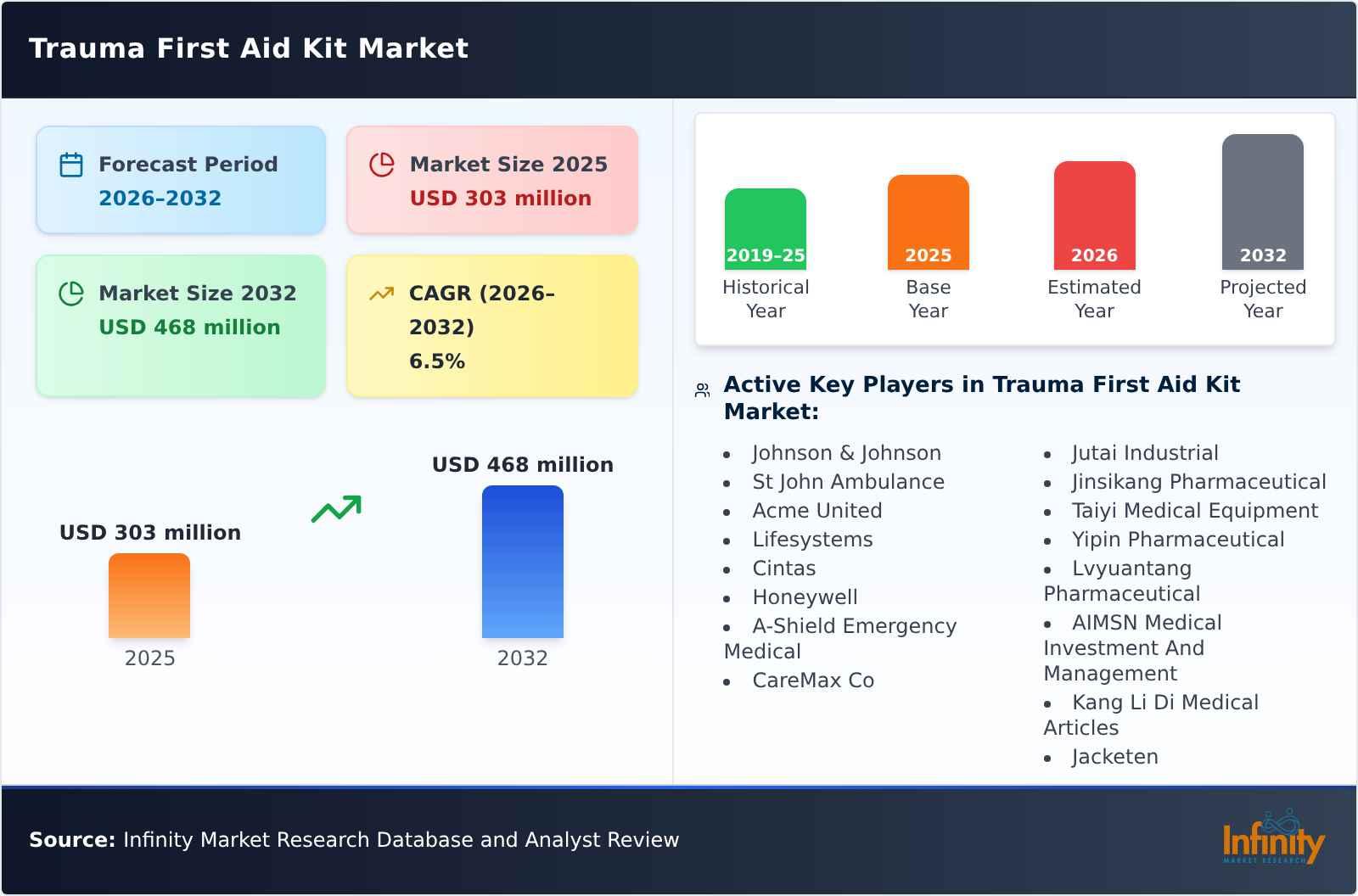Click the Source attribution text in footer
The height and width of the screenshot is (896, 1358).
(354, 840)
